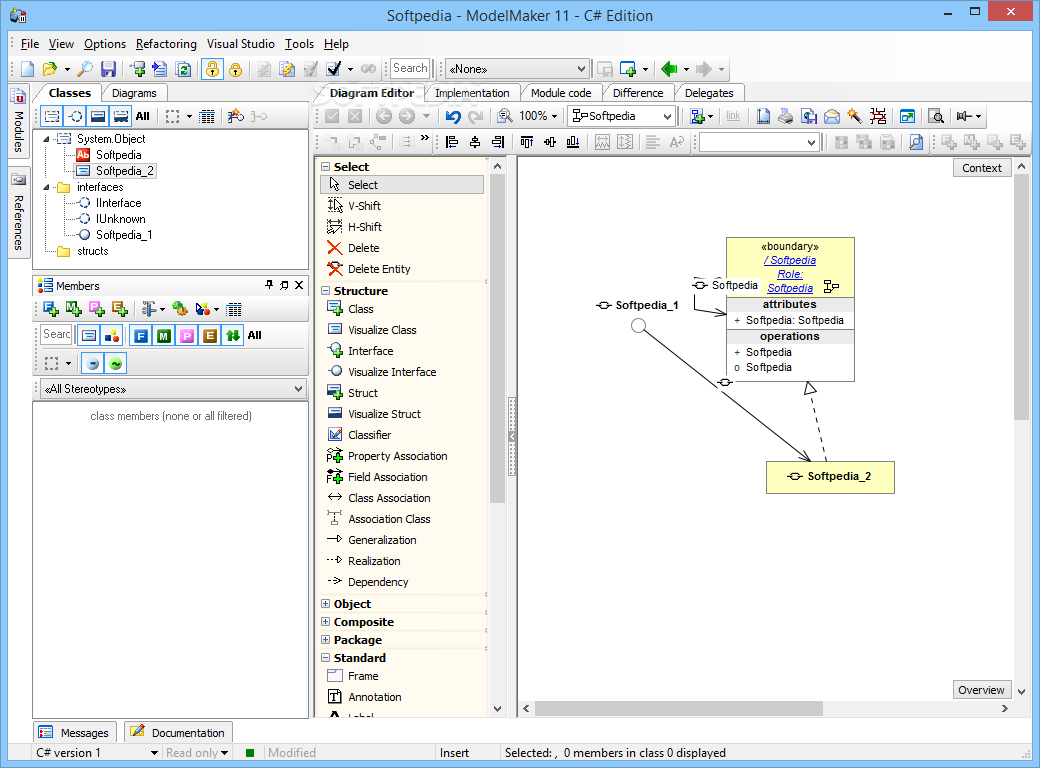Click the diagram vertical scrollbar thumb
Viewport: 1040px width, 768px height.
point(1021,296)
